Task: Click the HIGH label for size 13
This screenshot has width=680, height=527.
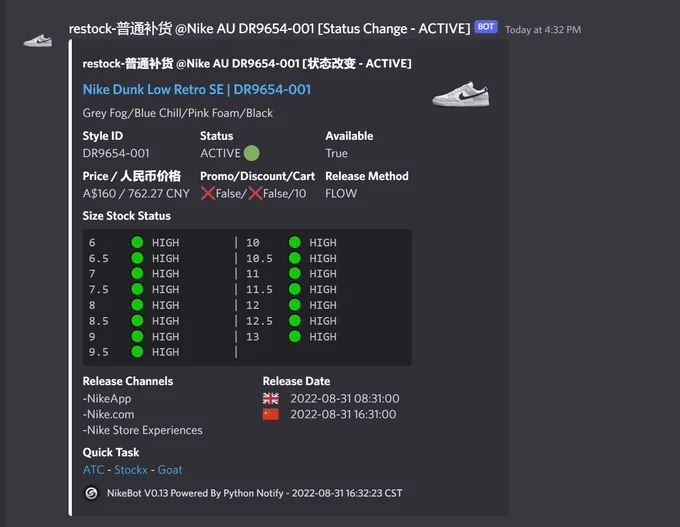Action: tap(323, 337)
